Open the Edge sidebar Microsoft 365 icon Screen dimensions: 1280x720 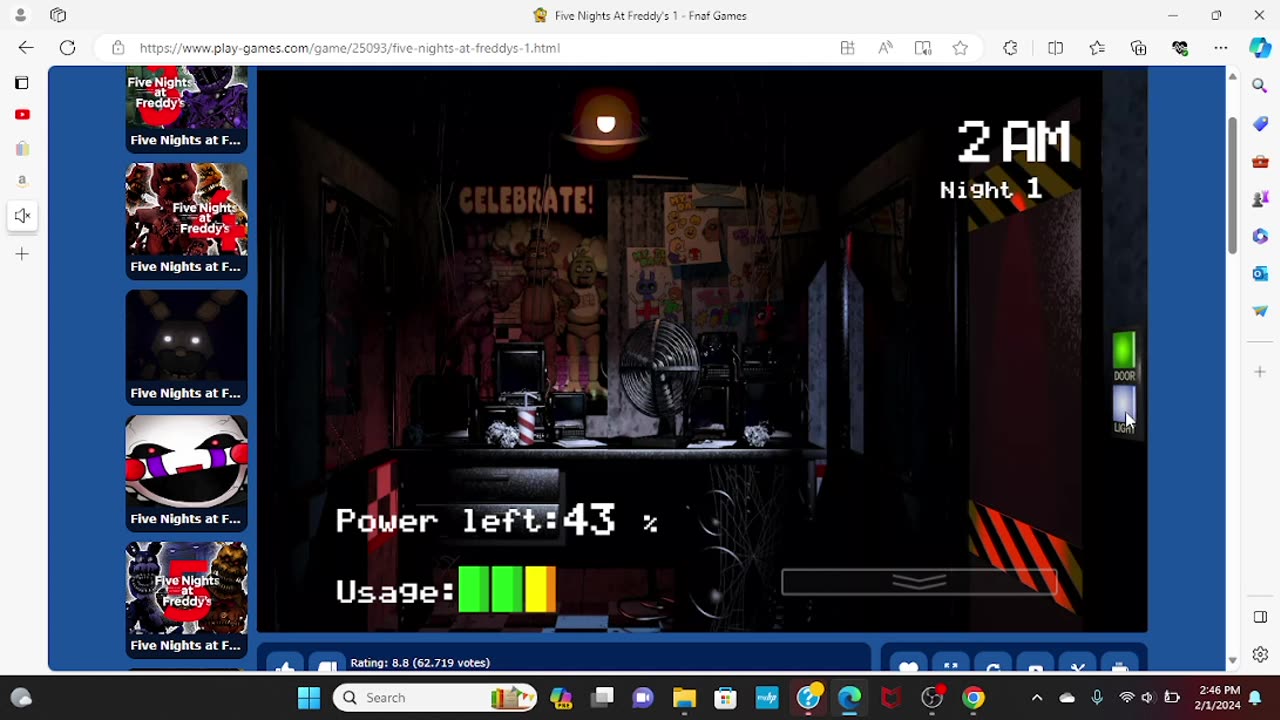click(1260, 236)
